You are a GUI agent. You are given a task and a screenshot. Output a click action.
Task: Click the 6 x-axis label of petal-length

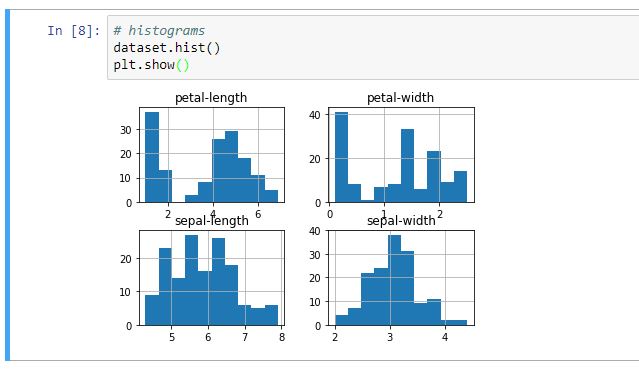(x=258, y=214)
